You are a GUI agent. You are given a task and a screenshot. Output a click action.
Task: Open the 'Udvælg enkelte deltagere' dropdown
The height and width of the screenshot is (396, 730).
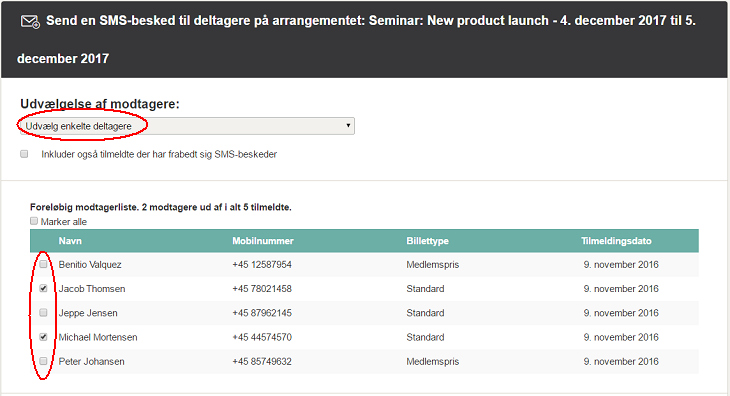[187, 126]
